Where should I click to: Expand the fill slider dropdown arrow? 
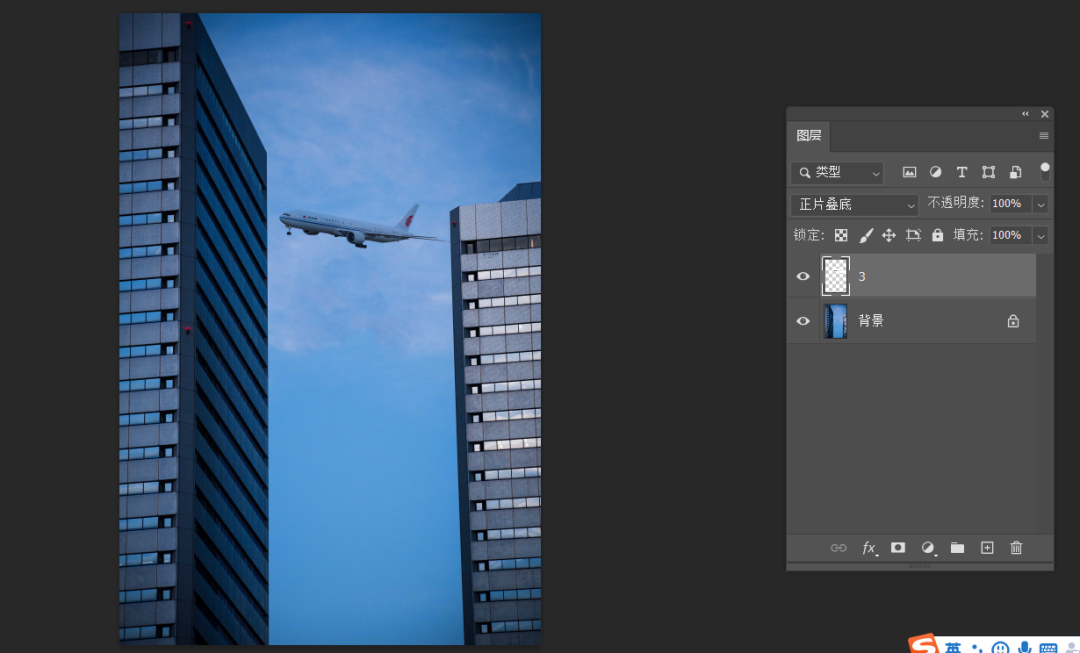pos(1041,236)
